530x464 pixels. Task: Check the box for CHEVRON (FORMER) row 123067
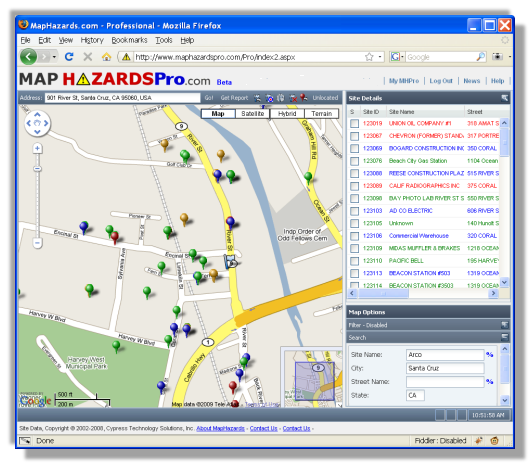pos(354,136)
